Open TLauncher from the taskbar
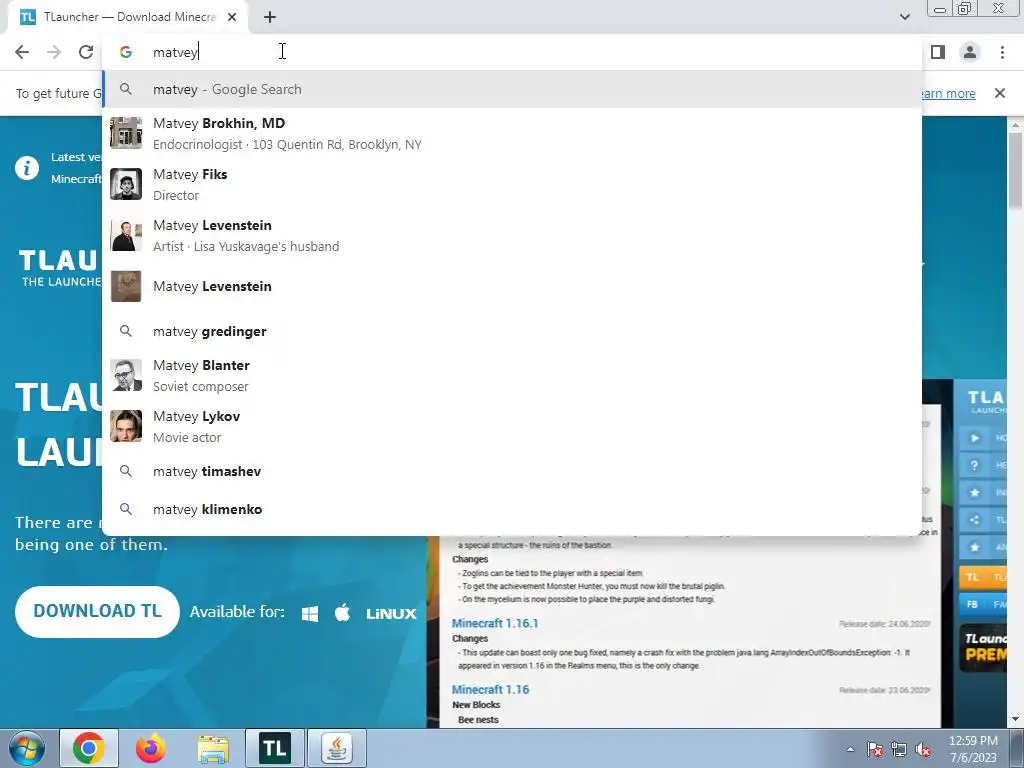 pos(275,748)
